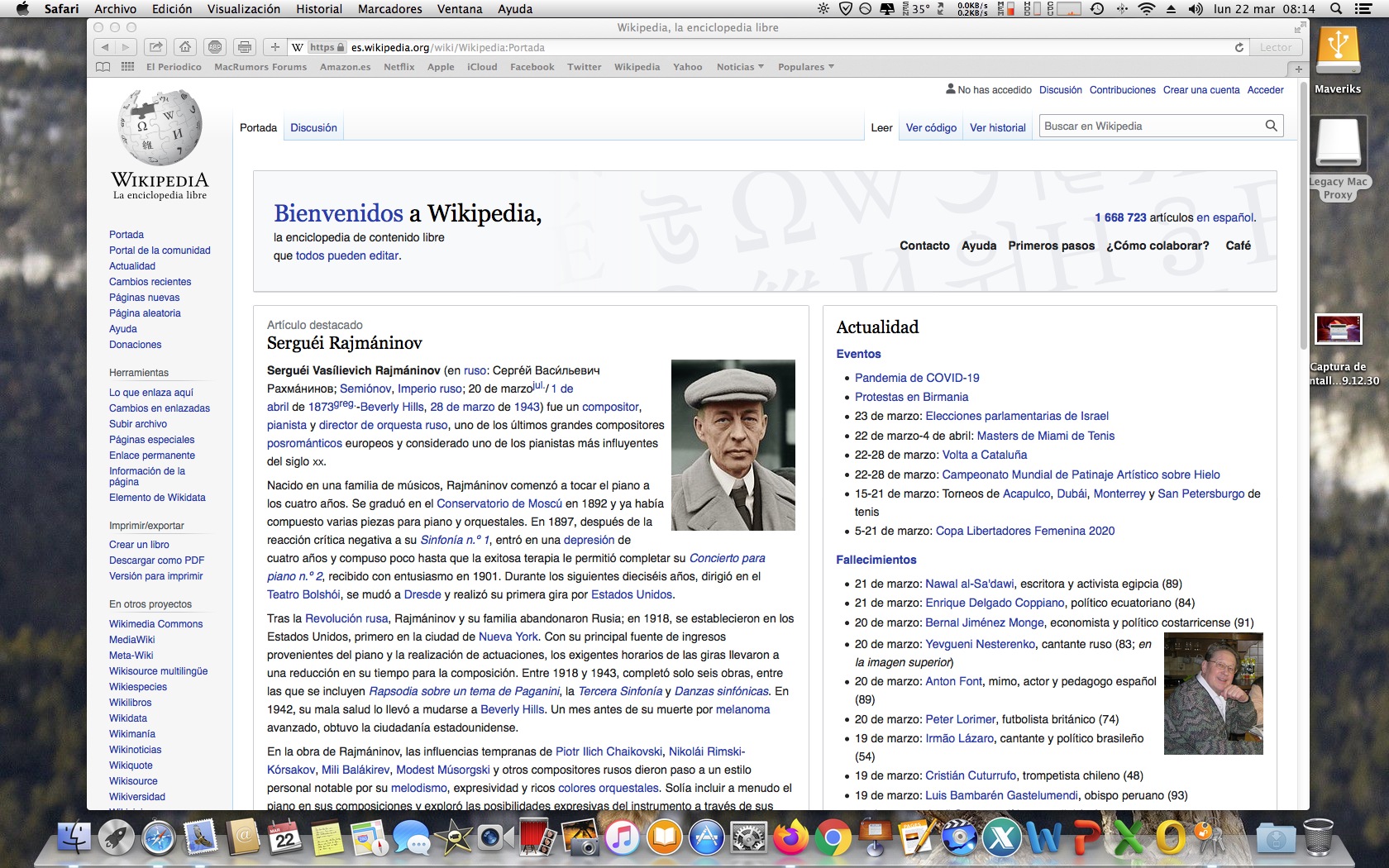Screen dimensions: 1389x868
Task: Open the Visualización menu
Action: 244,9
